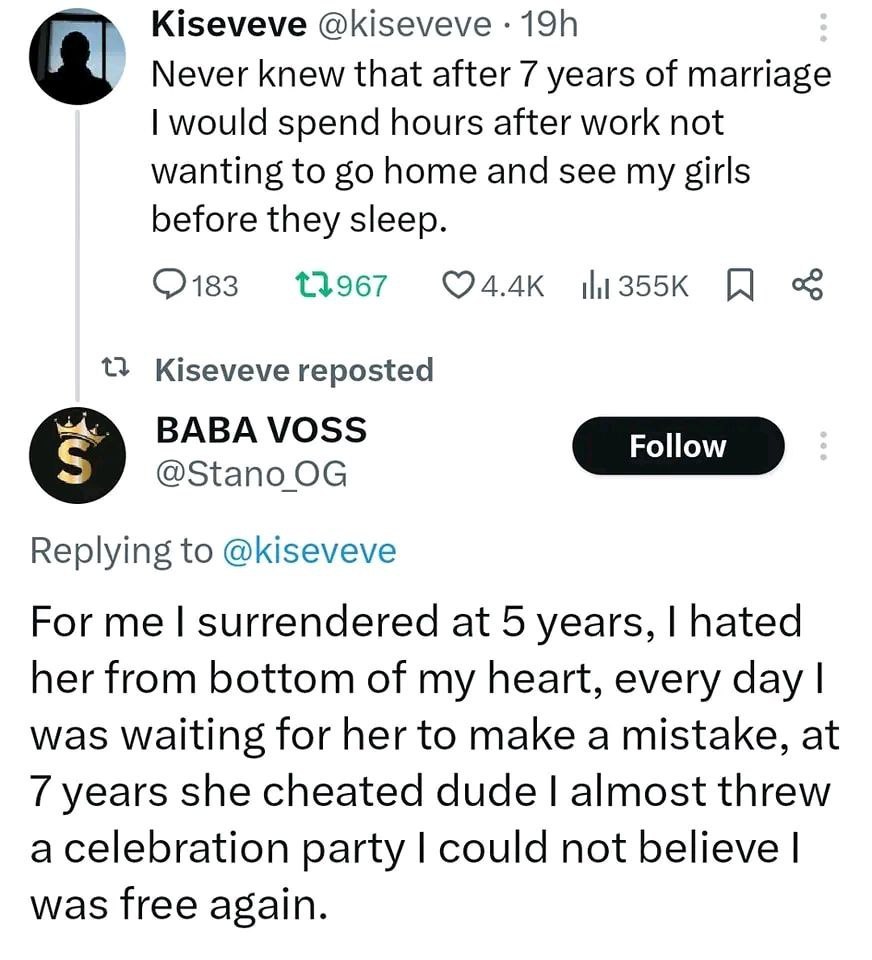This screenshot has height=960, width=872.
Task: Open the @Stano_OG handle
Action: click(x=251, y=473)
